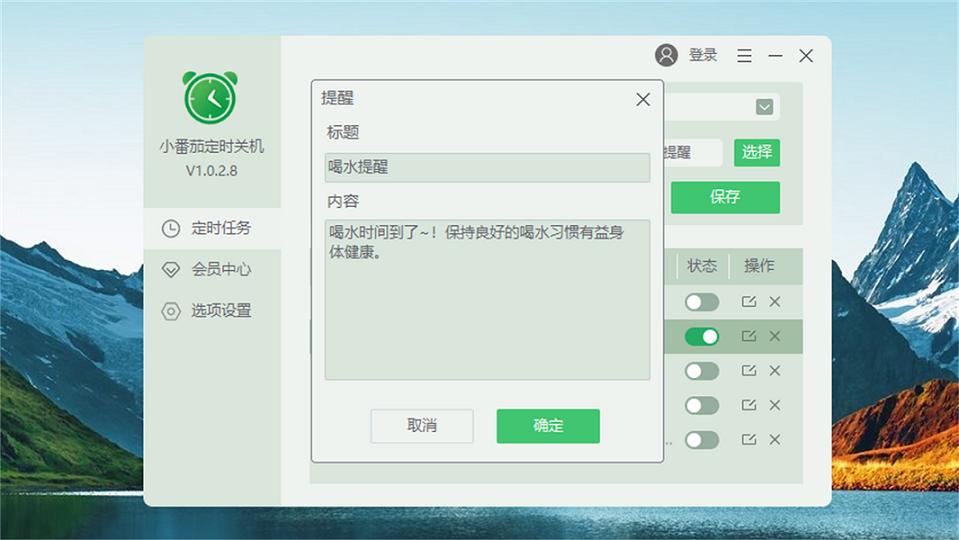959x540 pixels.
Task: Click the 标题 input field with 喝水提醒
Action: 487,168
